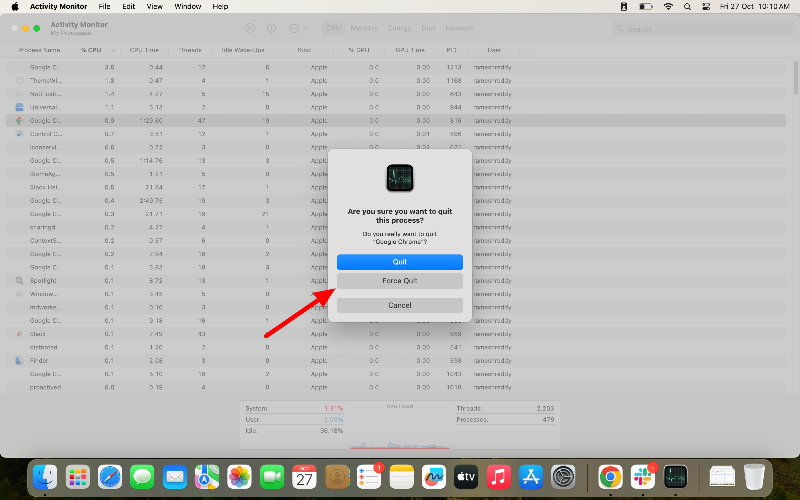Screen dimensions: 800x500
Task: Open FaceTime from the Dock
Action: point(272,478)
